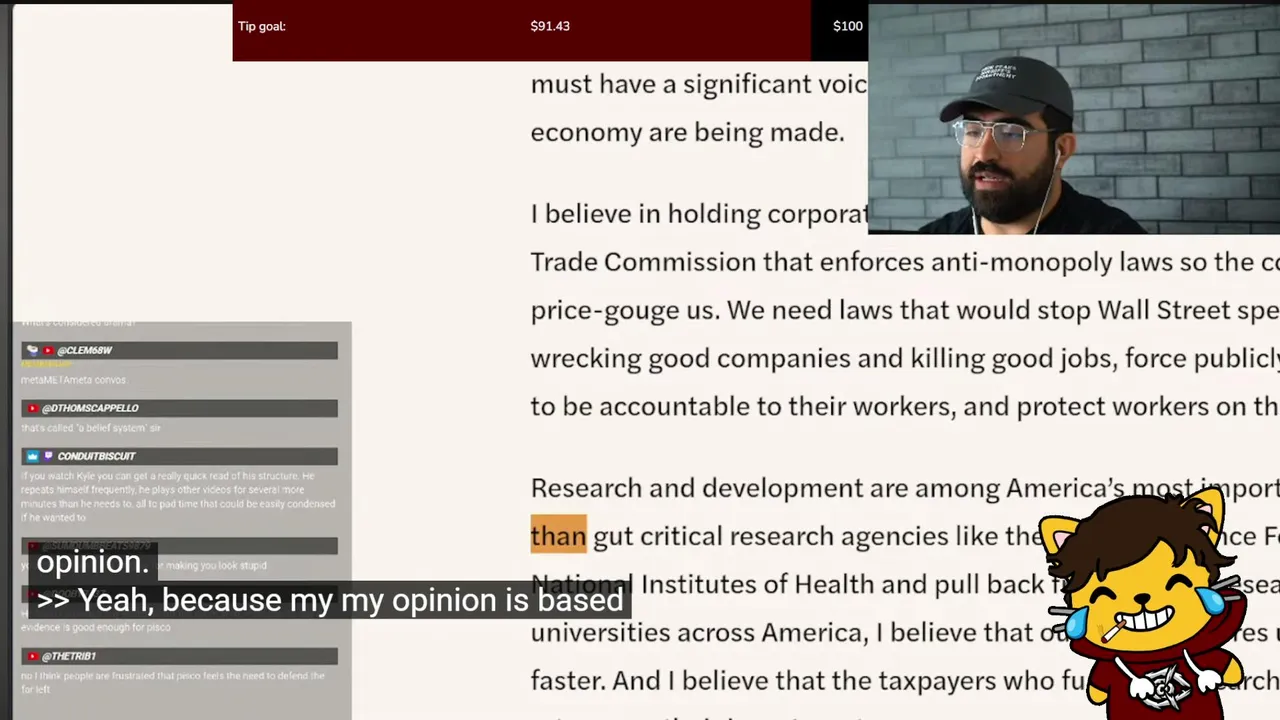Viewport: 1280px width, 720px height.
Task: Click the Twitch icon beside CONDUITBISCUIT
Action: coord(47,456)
